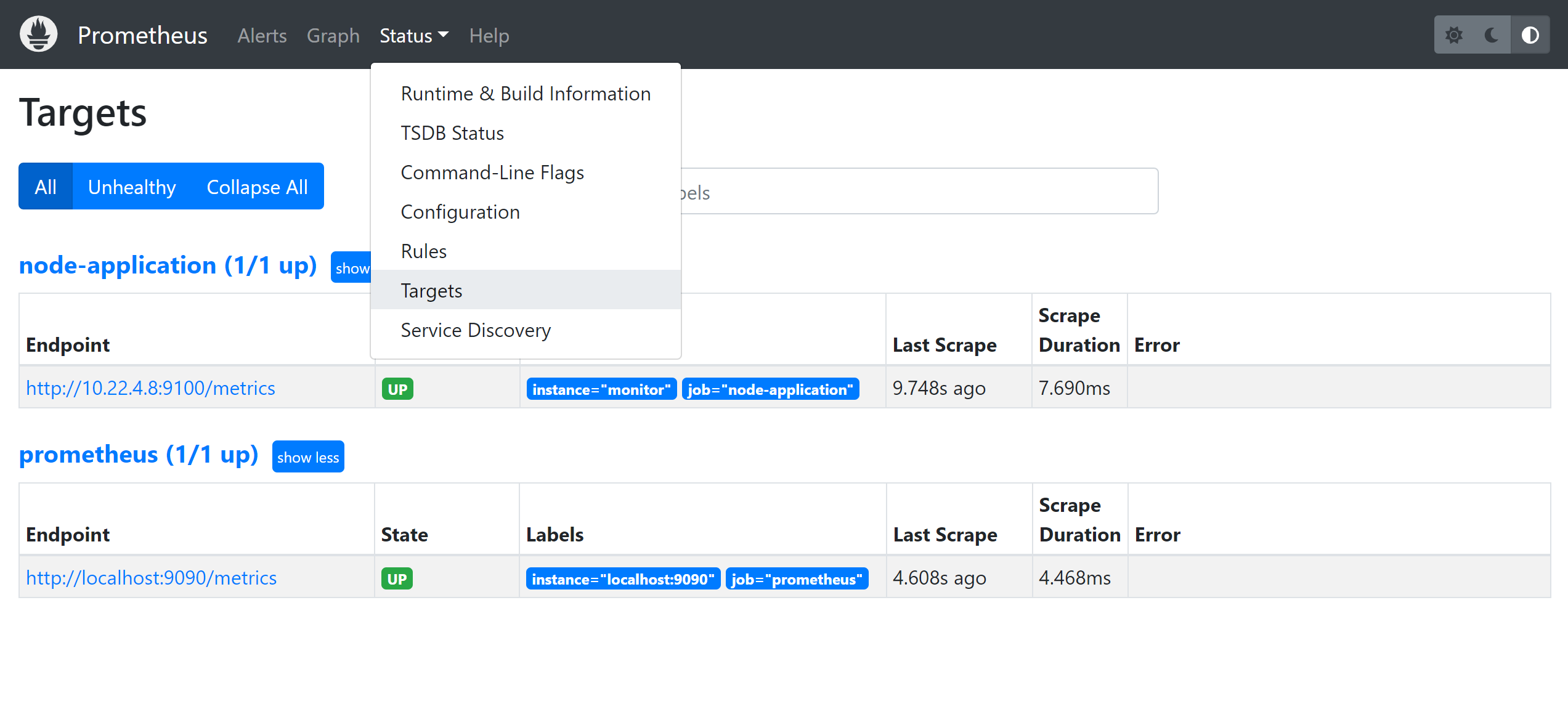This screenshot has height=701, width=1568.
Task: Click the 4.468ms scrape duration value
Action: pos(1075,578)
